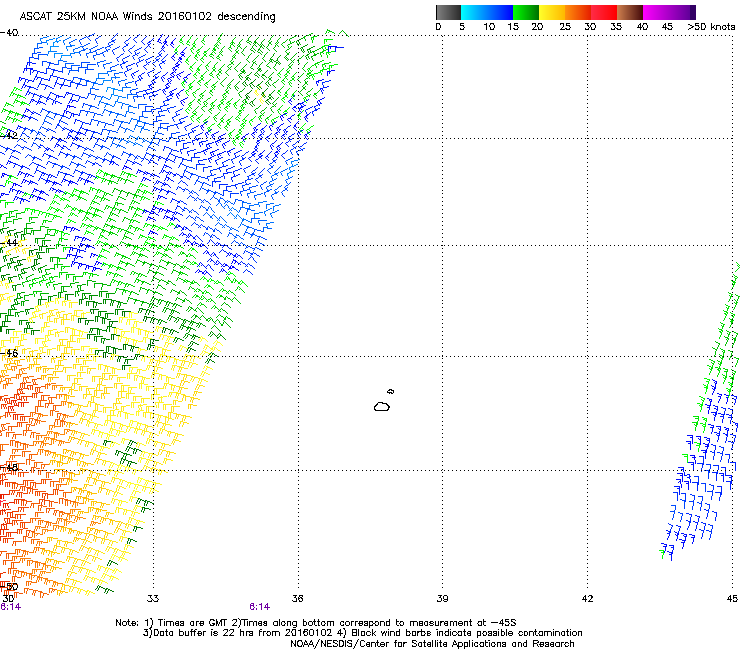Click the -46 latitude axis label
Image resolution: width=740 pixels, height=650 pixels.
pos(9,353)
